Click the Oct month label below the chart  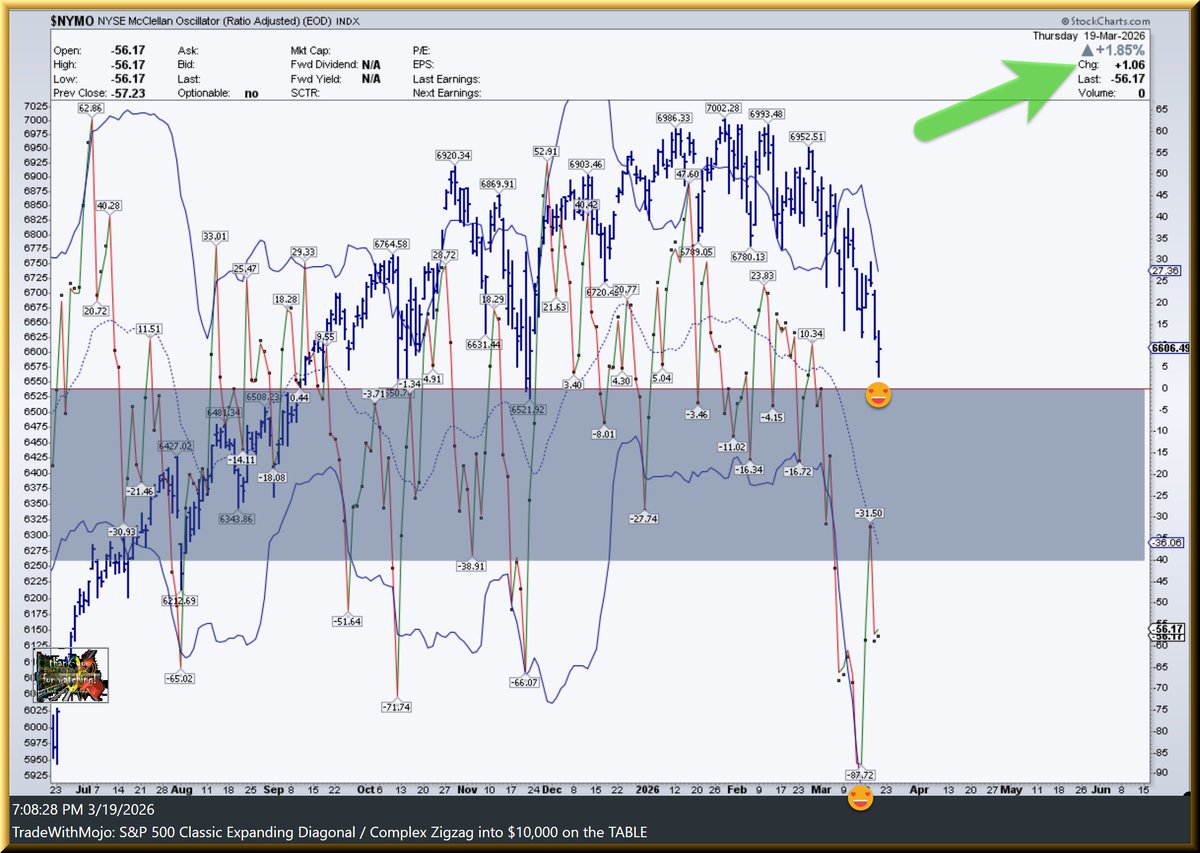pyautogui.click(x=366, y=790)
